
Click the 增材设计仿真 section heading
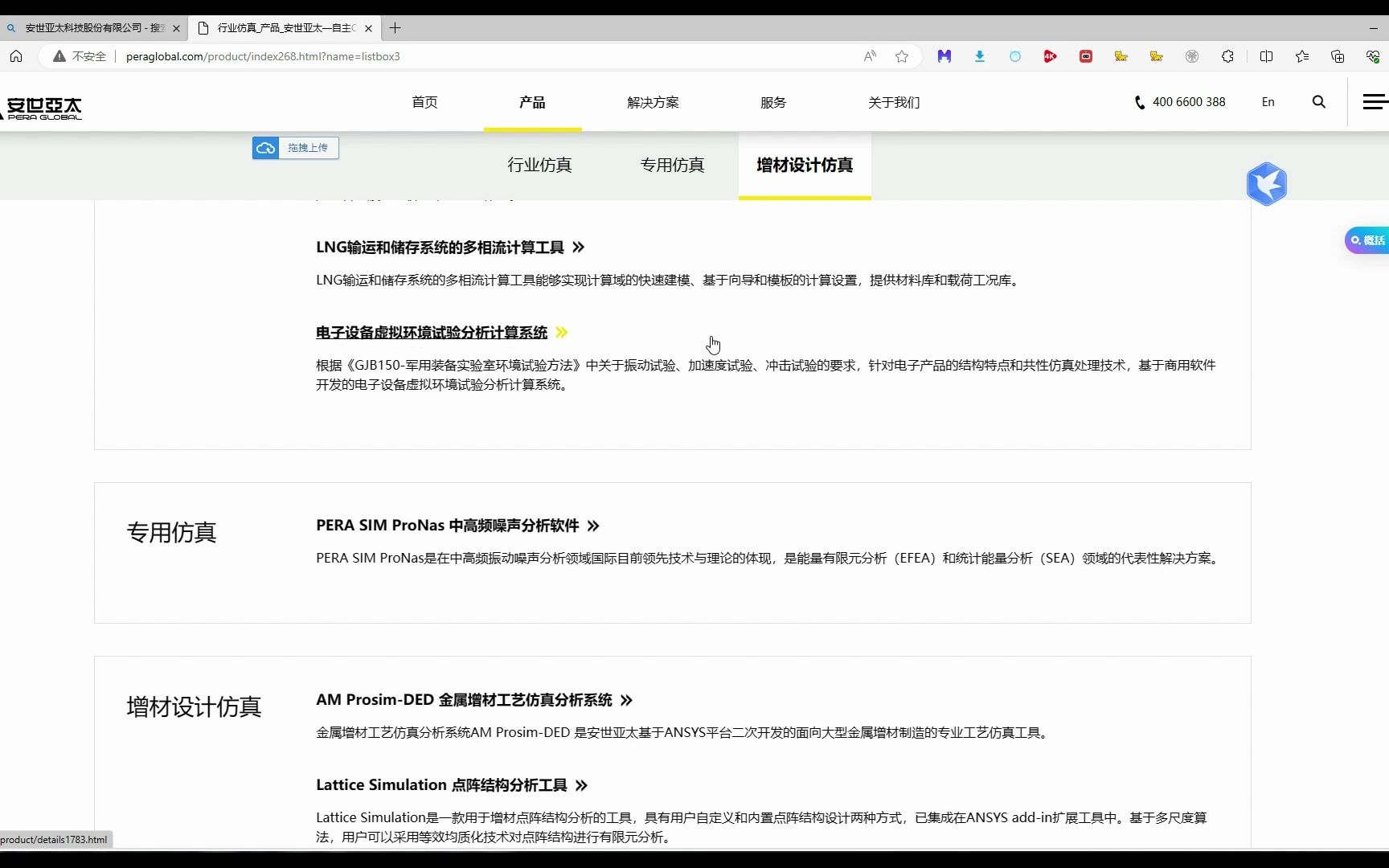[194, 706]
